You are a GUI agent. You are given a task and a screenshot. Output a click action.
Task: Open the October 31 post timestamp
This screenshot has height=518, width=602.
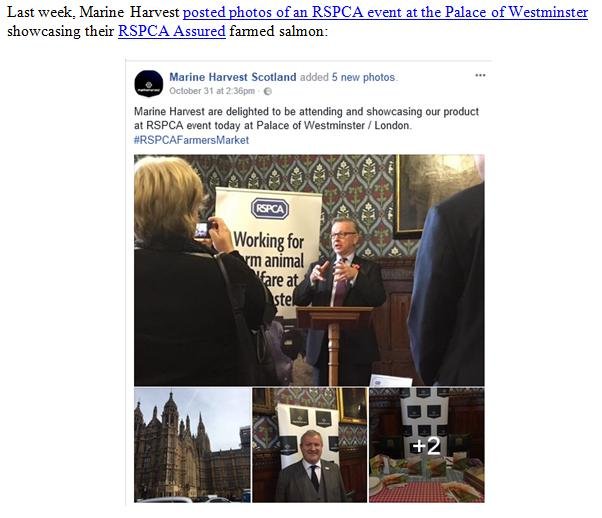tap(212, 91)
